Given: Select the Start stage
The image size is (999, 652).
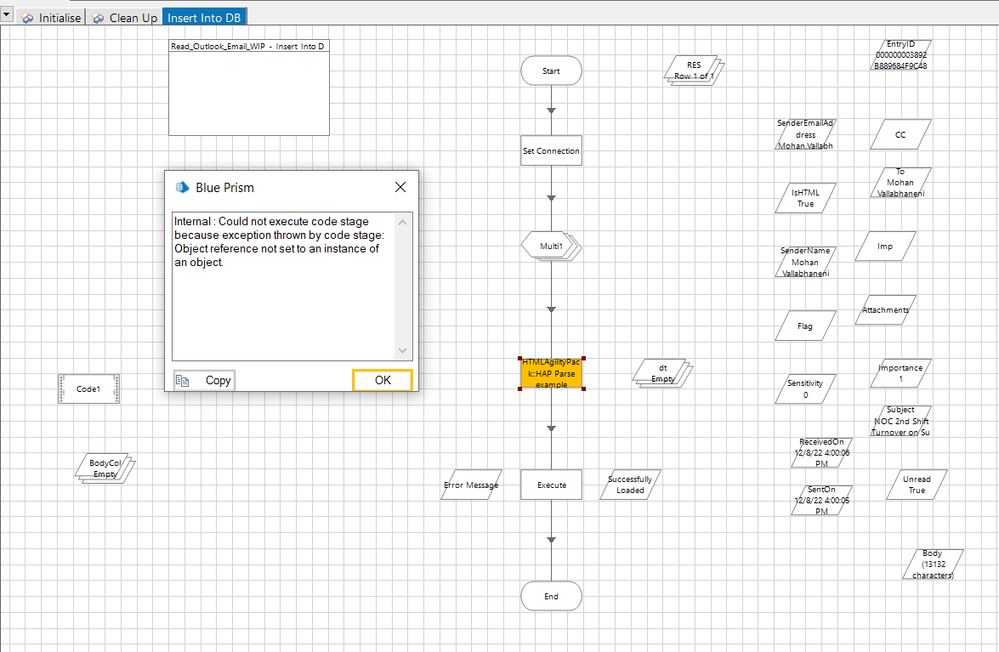Looking at the screenshot, I should 551,71.
